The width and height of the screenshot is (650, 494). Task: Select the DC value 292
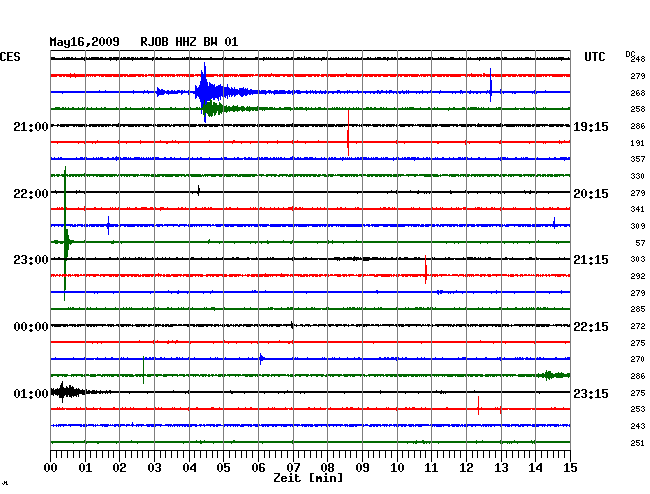click(x=638, y=276)
